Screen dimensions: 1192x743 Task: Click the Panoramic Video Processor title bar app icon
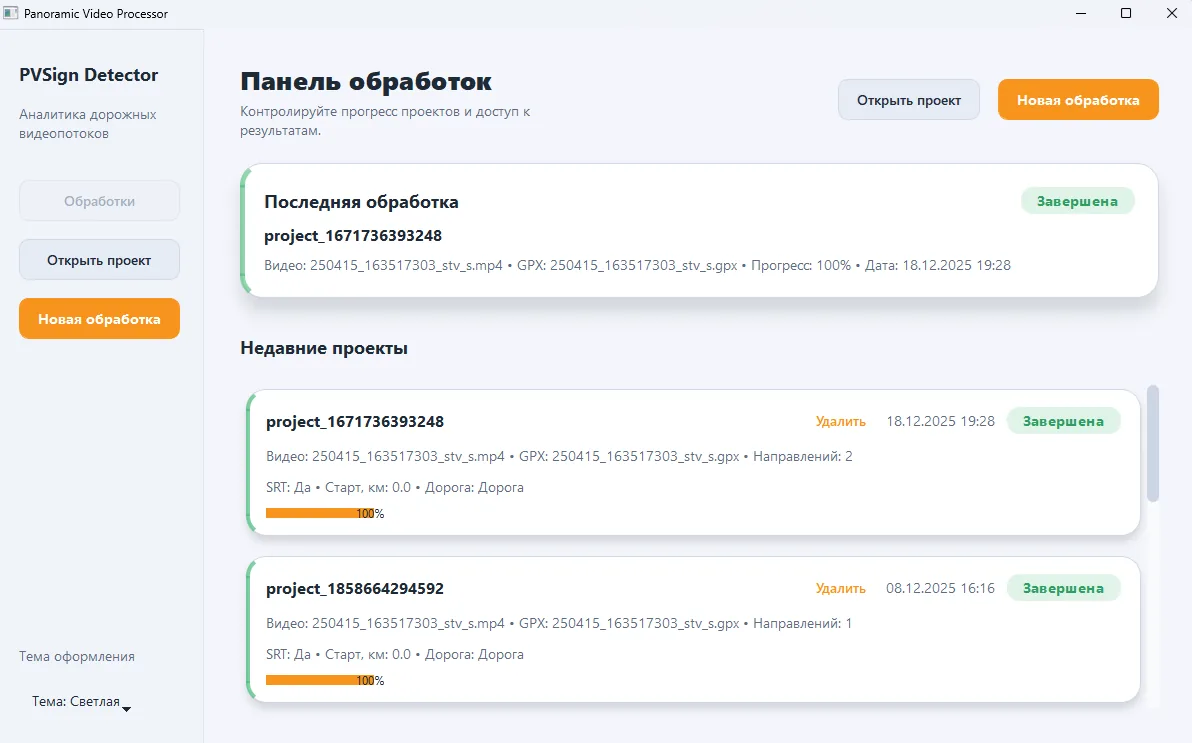11,14
